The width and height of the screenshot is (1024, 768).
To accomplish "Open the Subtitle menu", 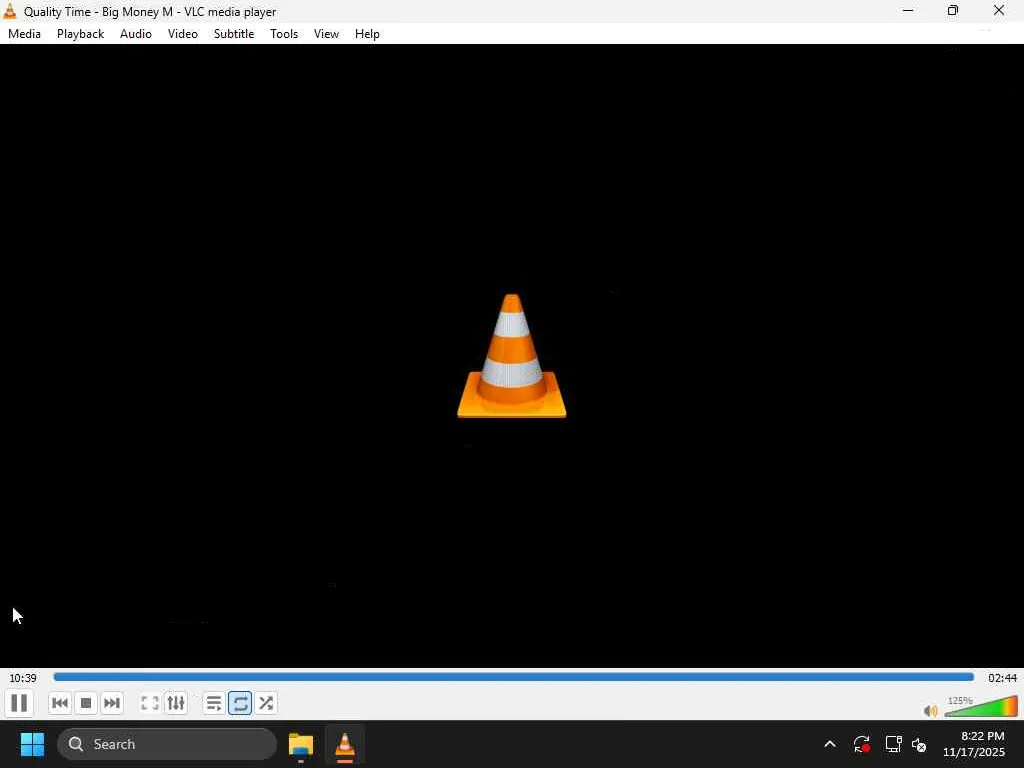I will (x=234, y=34).
